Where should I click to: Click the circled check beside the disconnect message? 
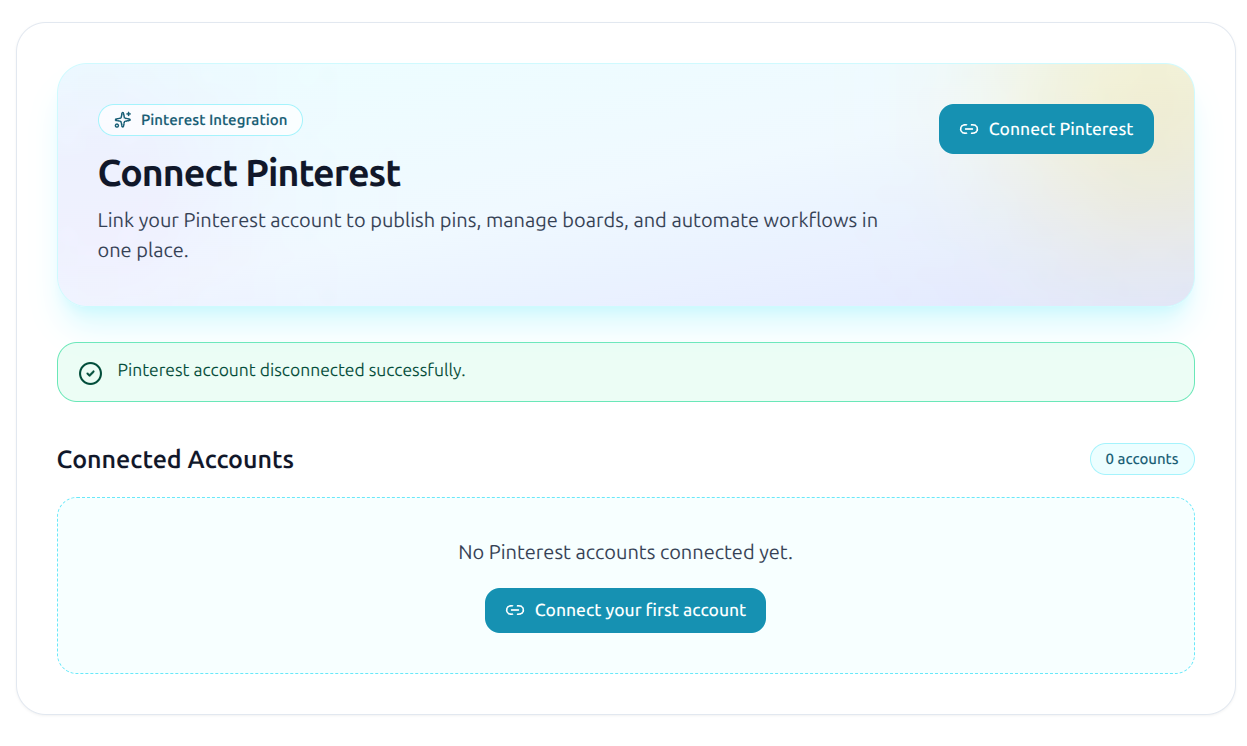(90, 372)
